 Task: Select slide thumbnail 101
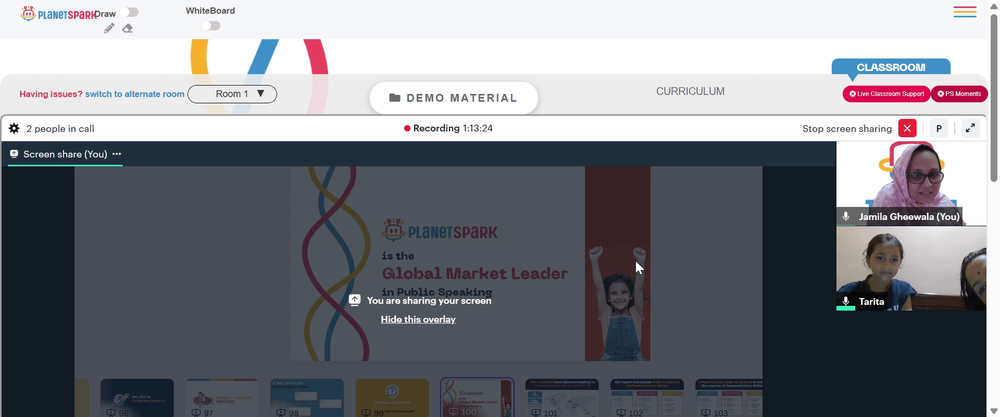[562, 398]
